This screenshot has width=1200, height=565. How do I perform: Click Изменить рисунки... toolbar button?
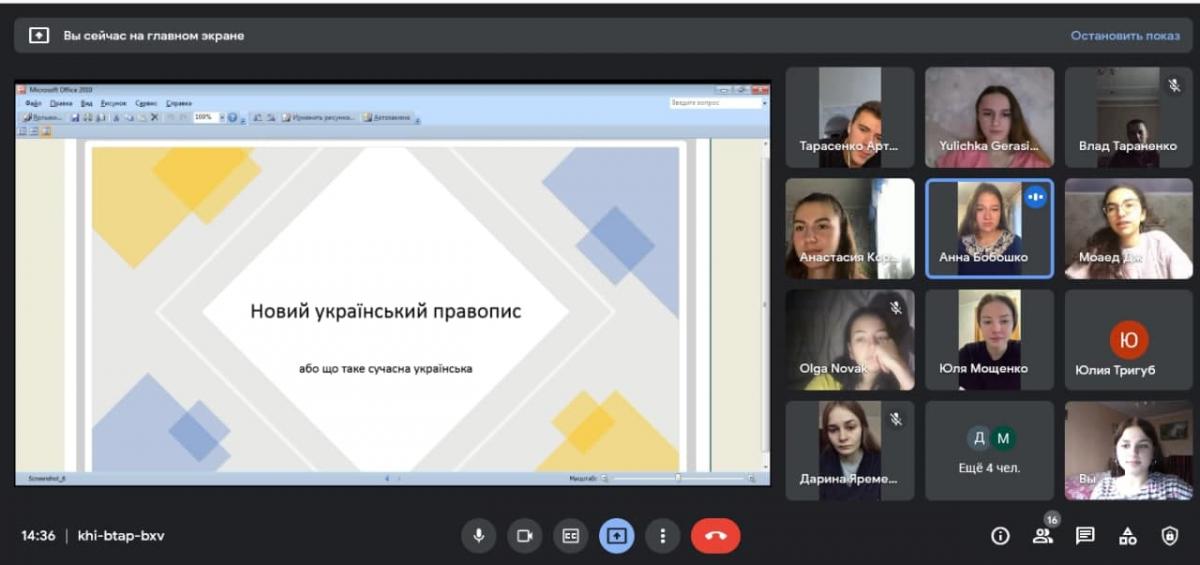point(319,117)
